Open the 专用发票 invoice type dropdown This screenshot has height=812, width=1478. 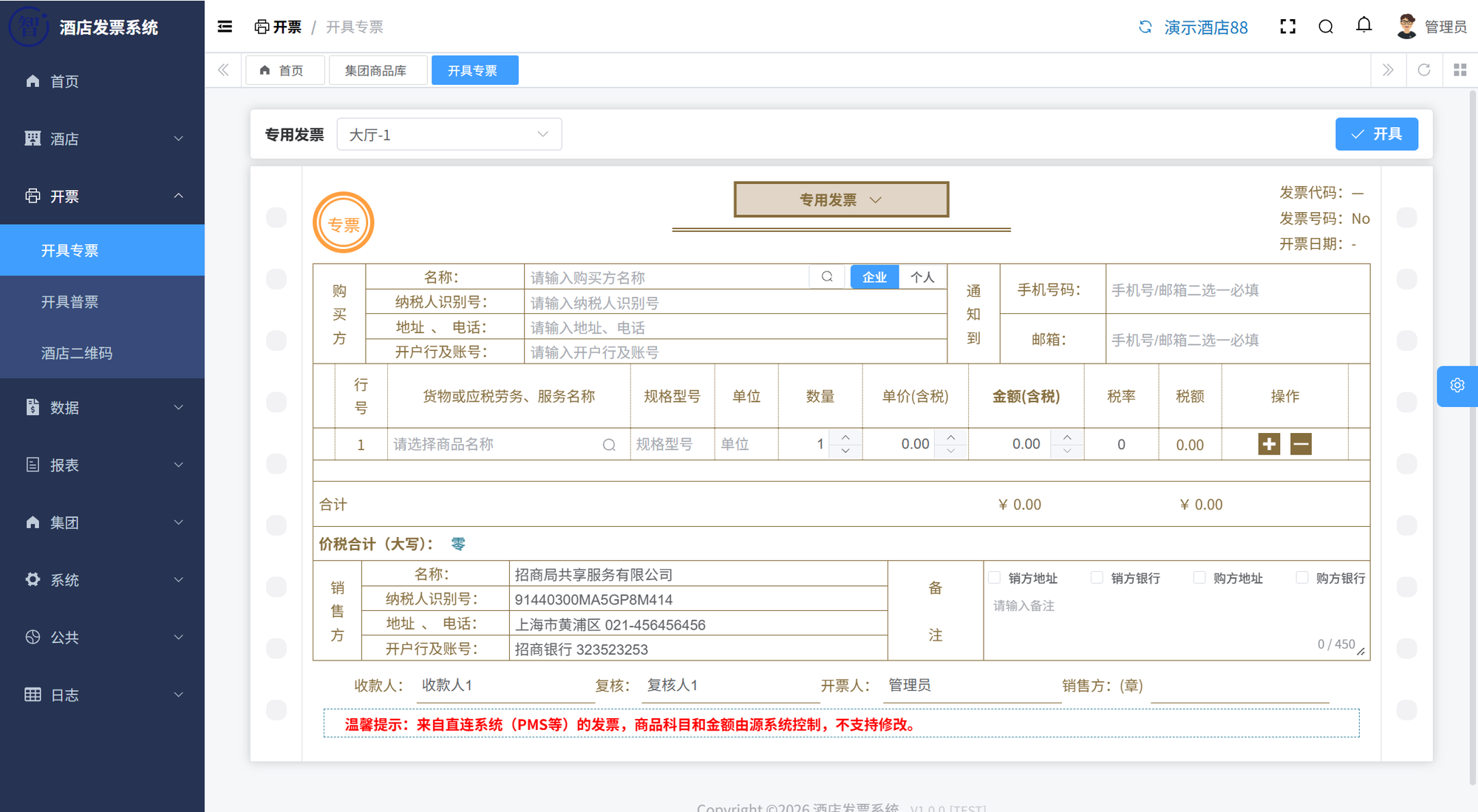[841, 199]
